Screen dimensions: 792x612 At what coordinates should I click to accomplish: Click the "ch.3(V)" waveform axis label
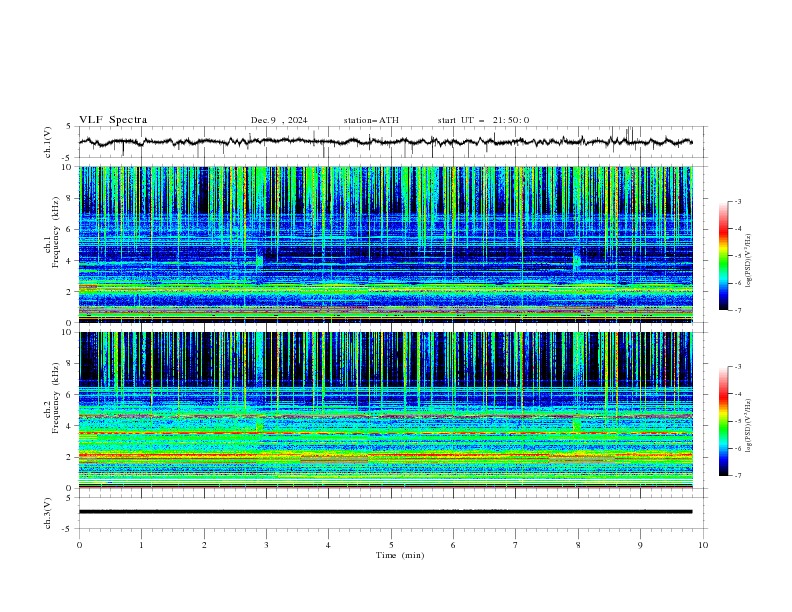[48, 514]
